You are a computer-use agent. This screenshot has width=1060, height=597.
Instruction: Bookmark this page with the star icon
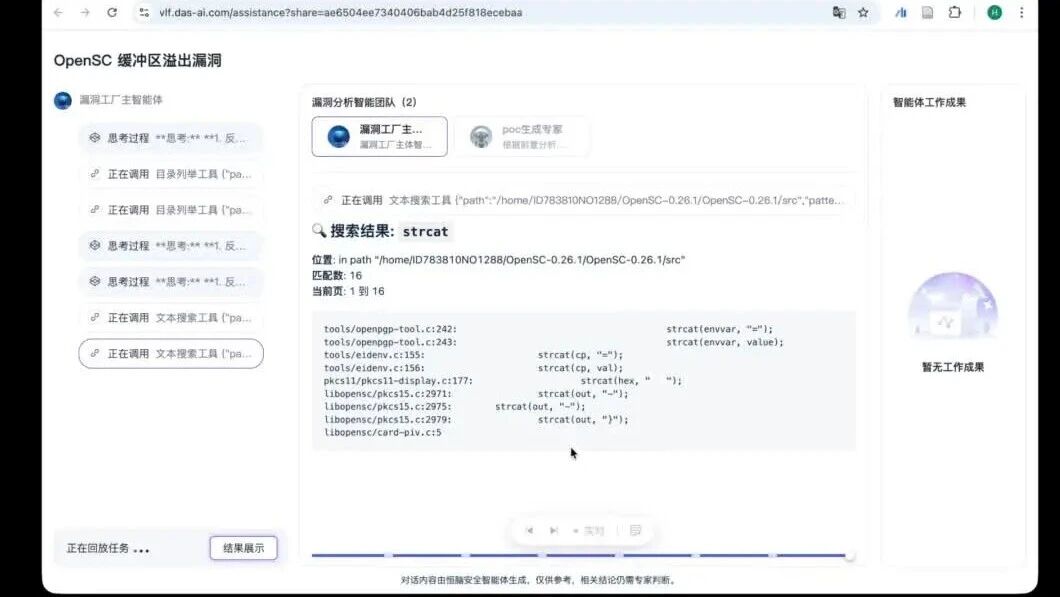pos(863,12)
